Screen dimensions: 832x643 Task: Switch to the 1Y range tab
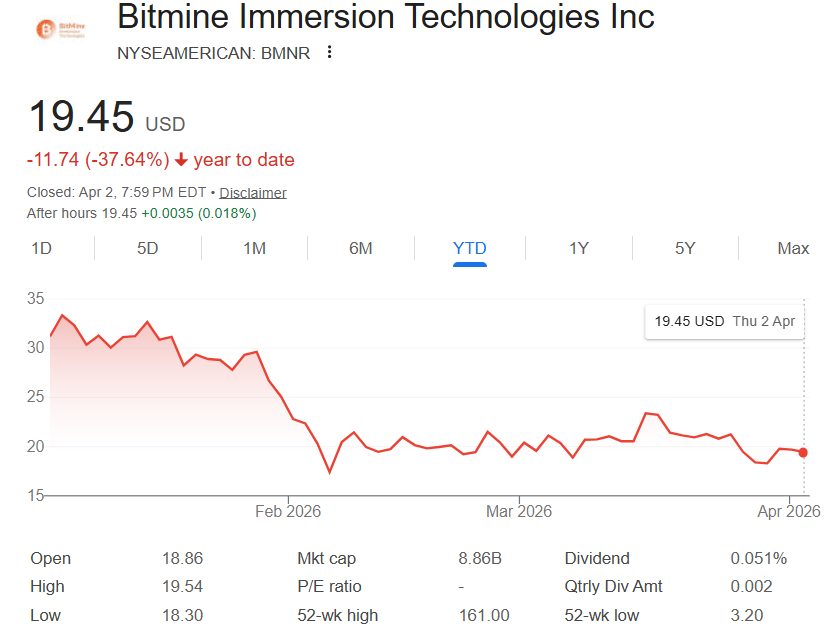point(577,248)
